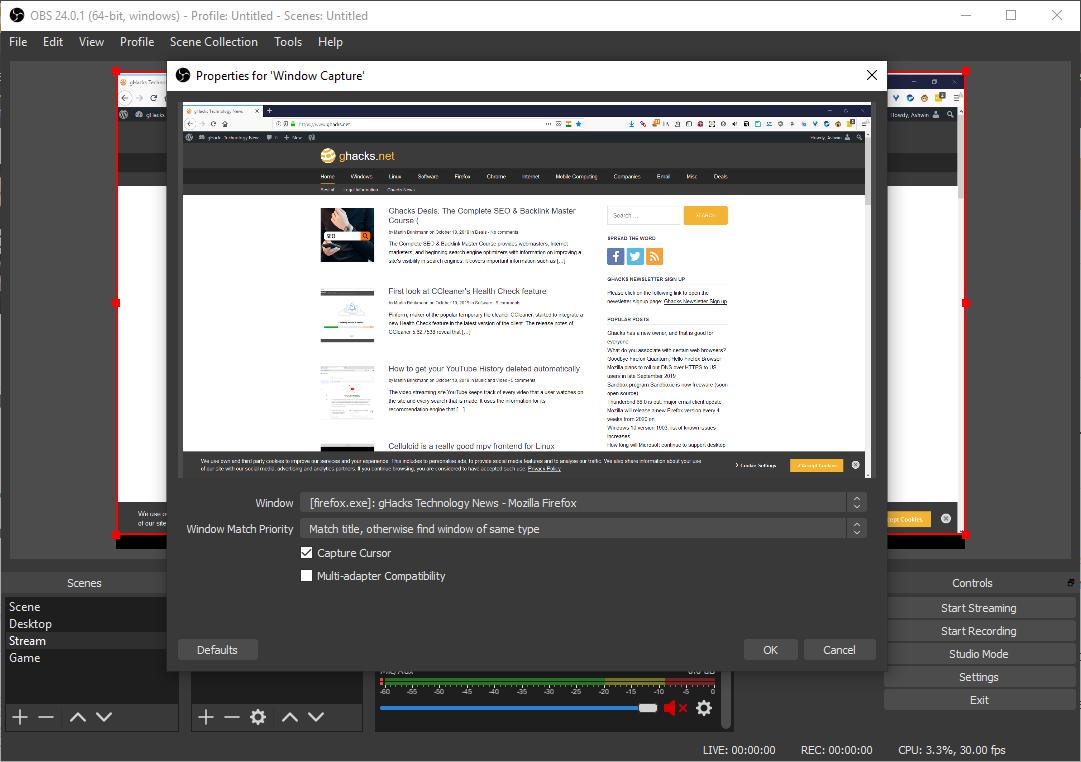
Task: Click the Twitter icon in the preview
Action: tap(635, 257)
